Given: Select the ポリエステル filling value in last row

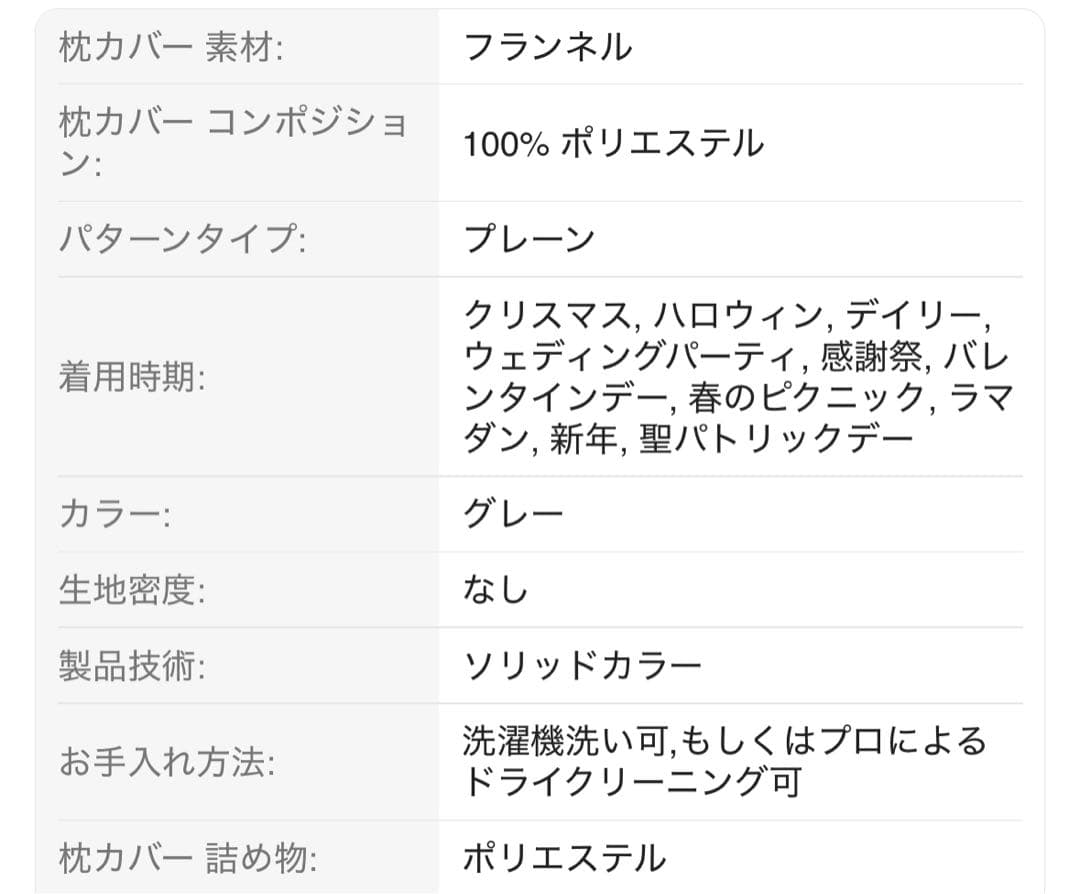Looking at the screenshot, I should click(x=564, y=858).
